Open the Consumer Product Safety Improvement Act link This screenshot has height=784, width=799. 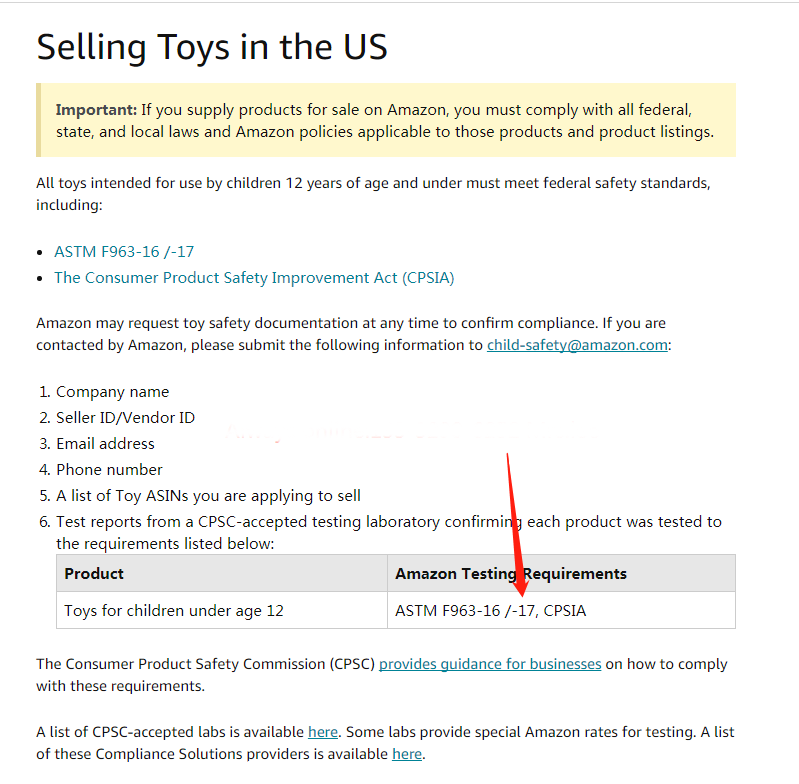coord(254,278)
